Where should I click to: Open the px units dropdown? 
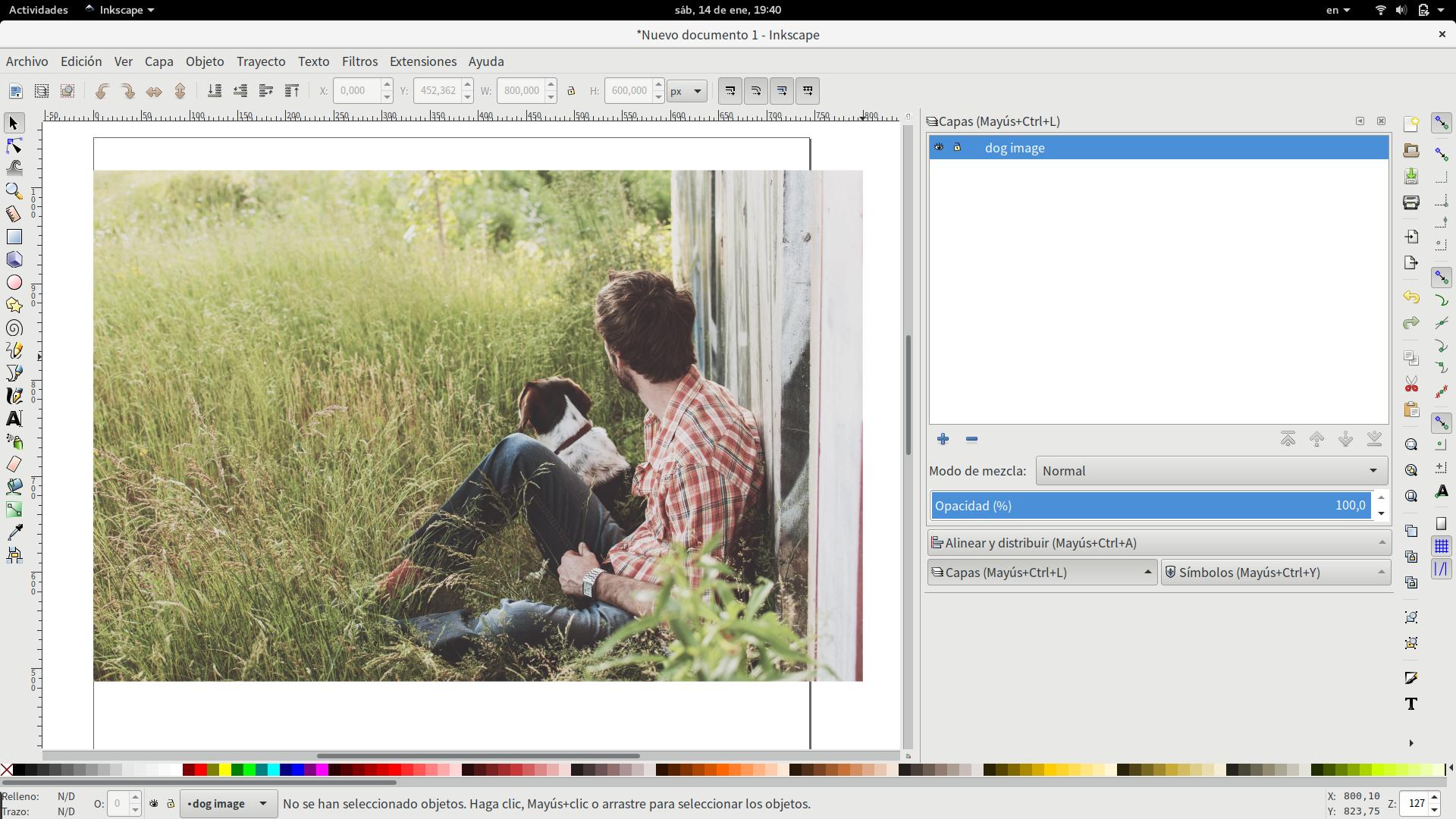687,91
